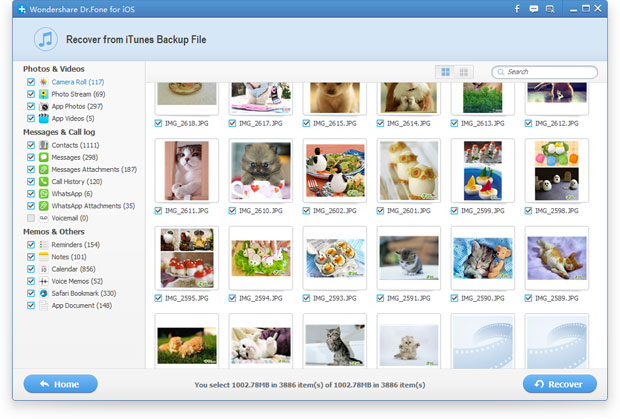
Task: Click the WhatsApp Attachments icon
Action: 43,206
